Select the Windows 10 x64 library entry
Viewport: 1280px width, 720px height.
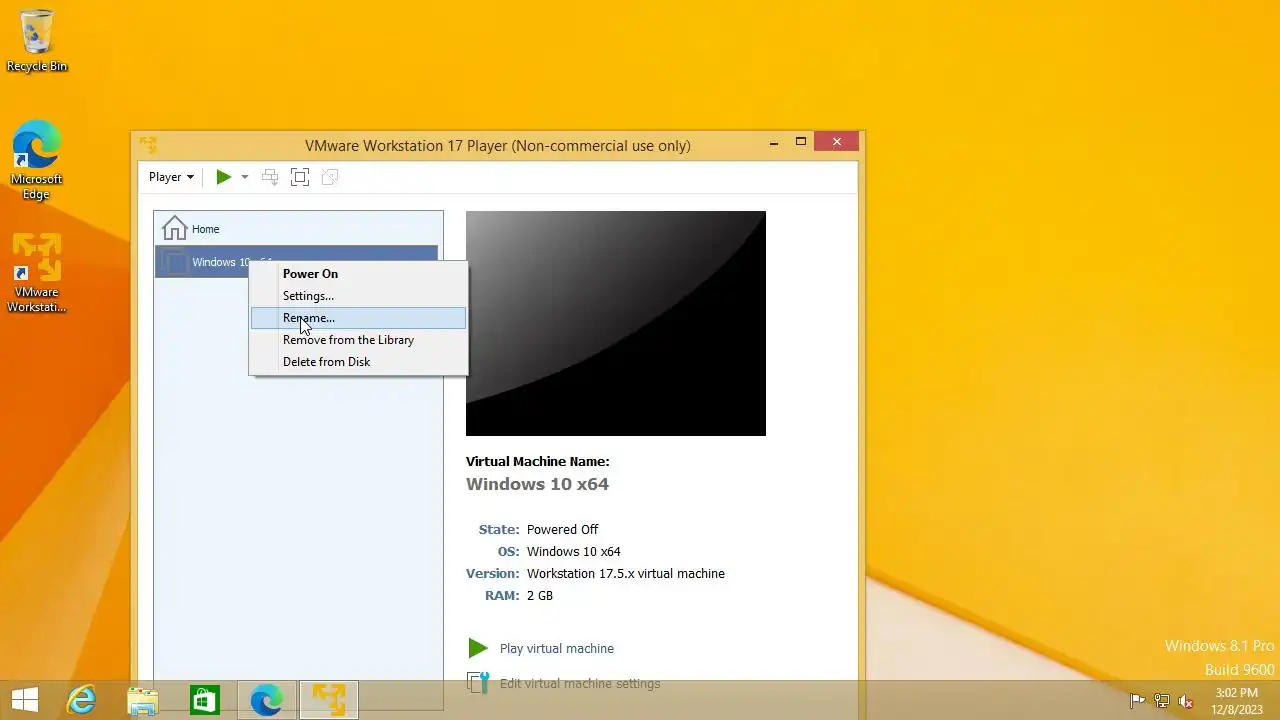[x=296, y=262]
